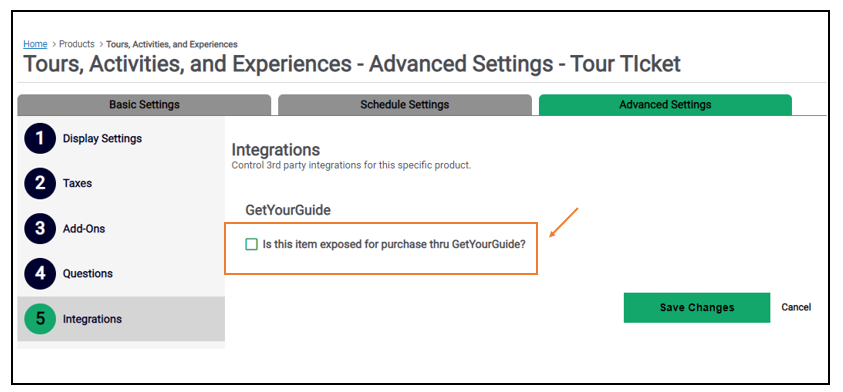Open the Questions section label

pos(88,273)
